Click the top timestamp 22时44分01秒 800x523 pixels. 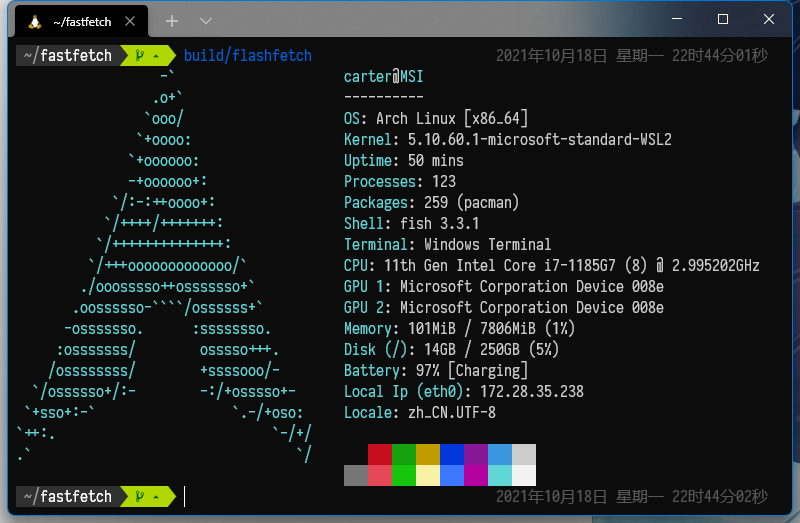pyautogui.click(x=719, y=55)
